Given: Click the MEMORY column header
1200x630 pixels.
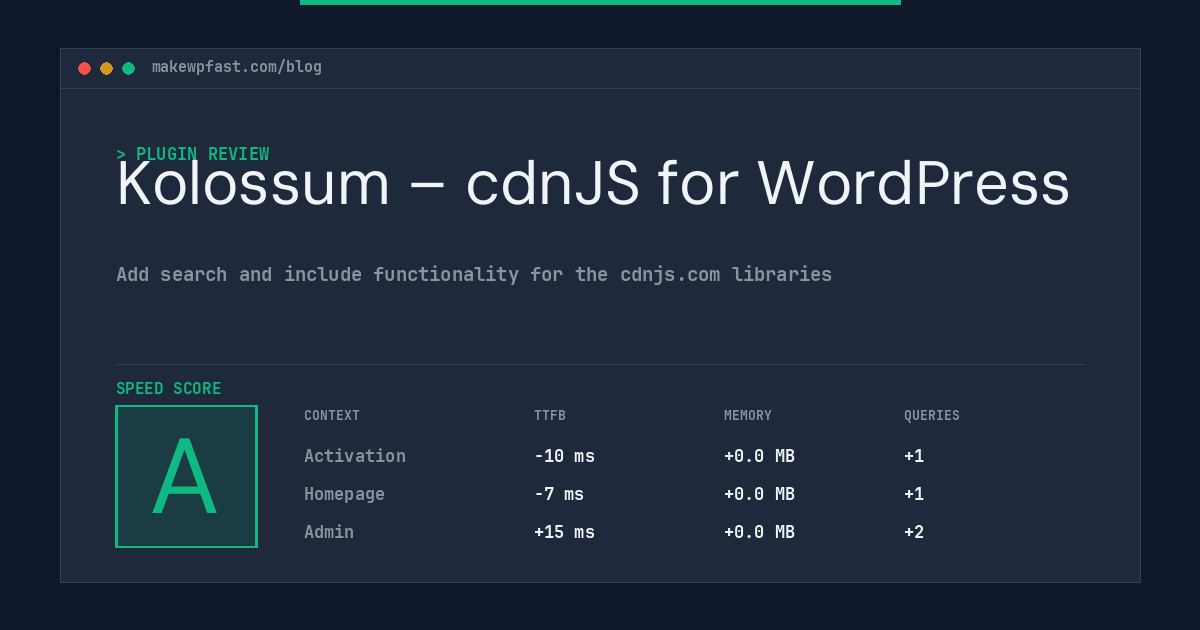Looking at the screenshot, I should tap(748, 416).
